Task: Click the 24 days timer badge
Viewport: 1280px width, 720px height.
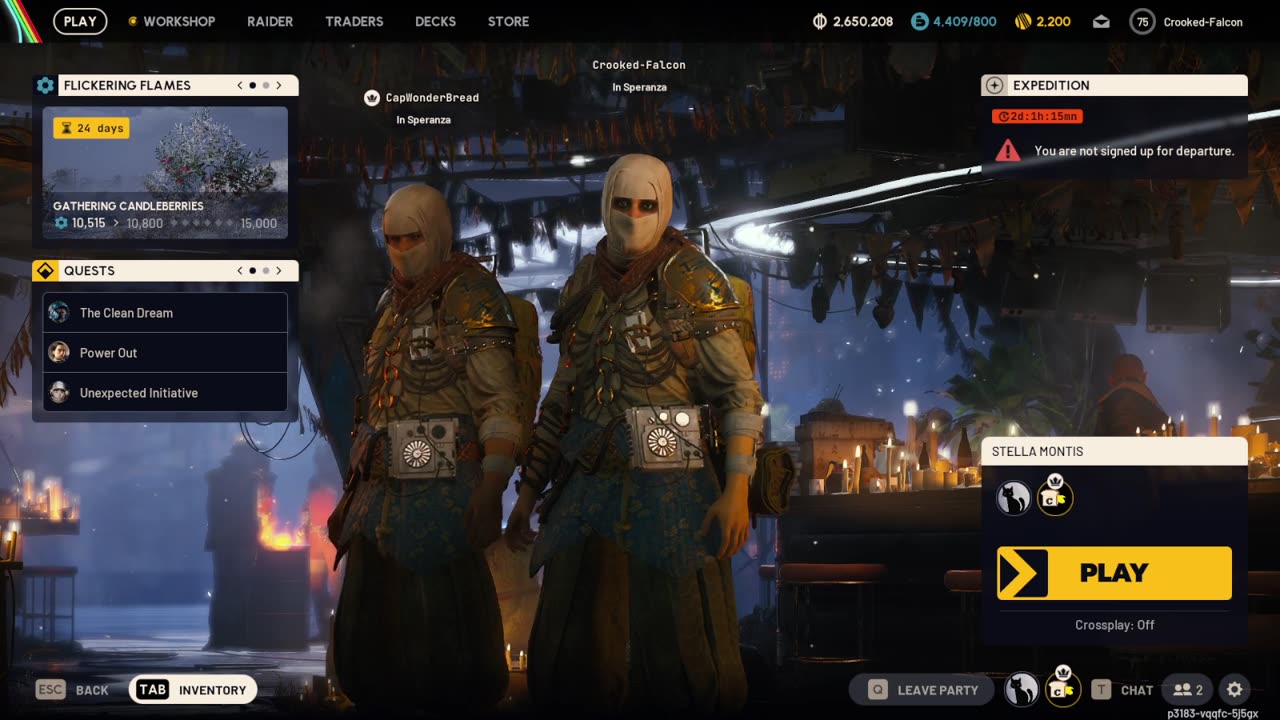Action: [91, 128]
